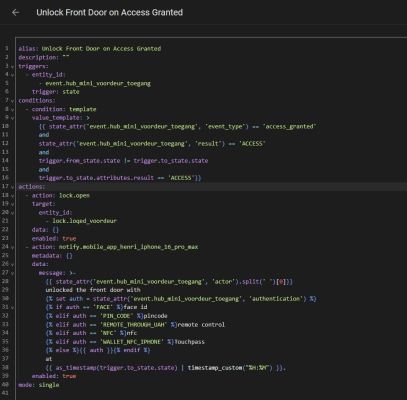Click 'unlocked the front door with' line
This screenshot has width=407, height=400.
[x=93, y=290]
